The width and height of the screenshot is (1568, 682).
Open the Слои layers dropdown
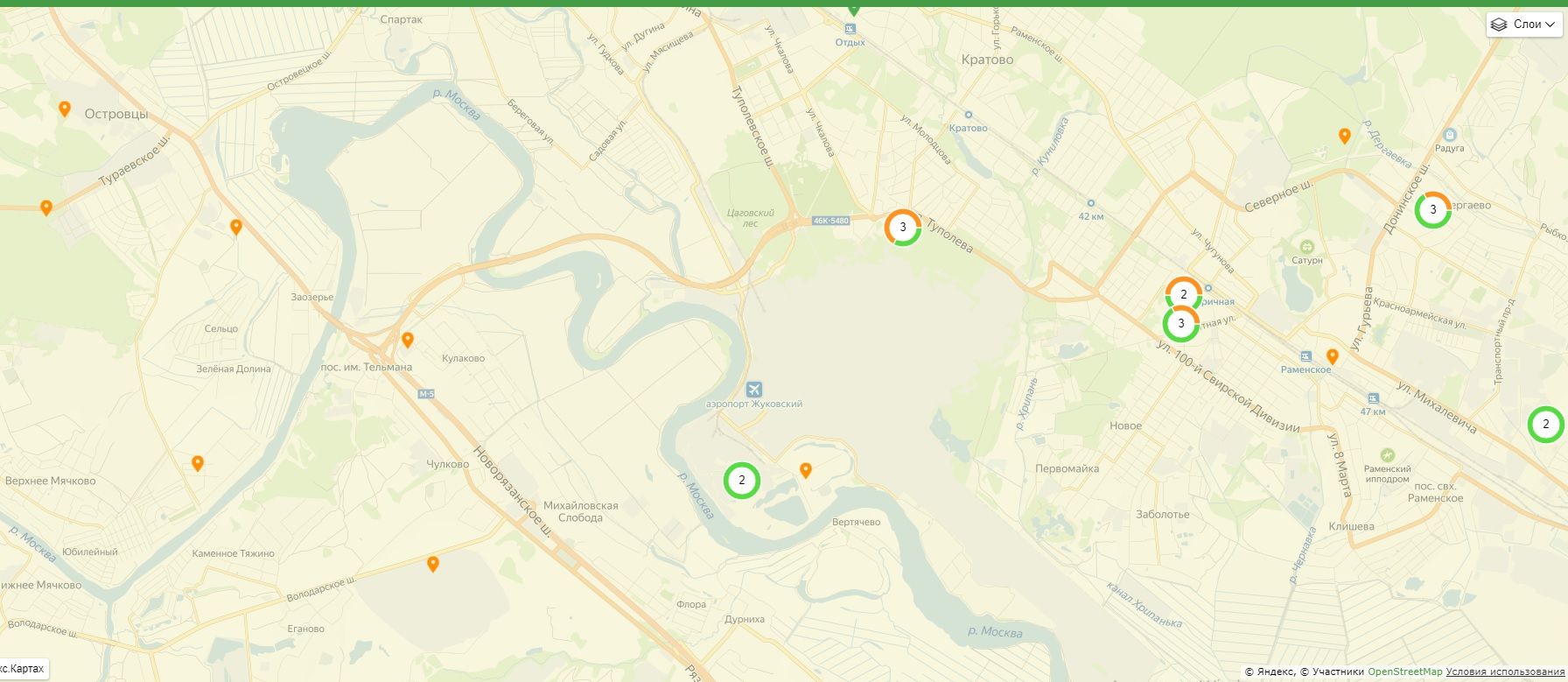[1524, 25]
